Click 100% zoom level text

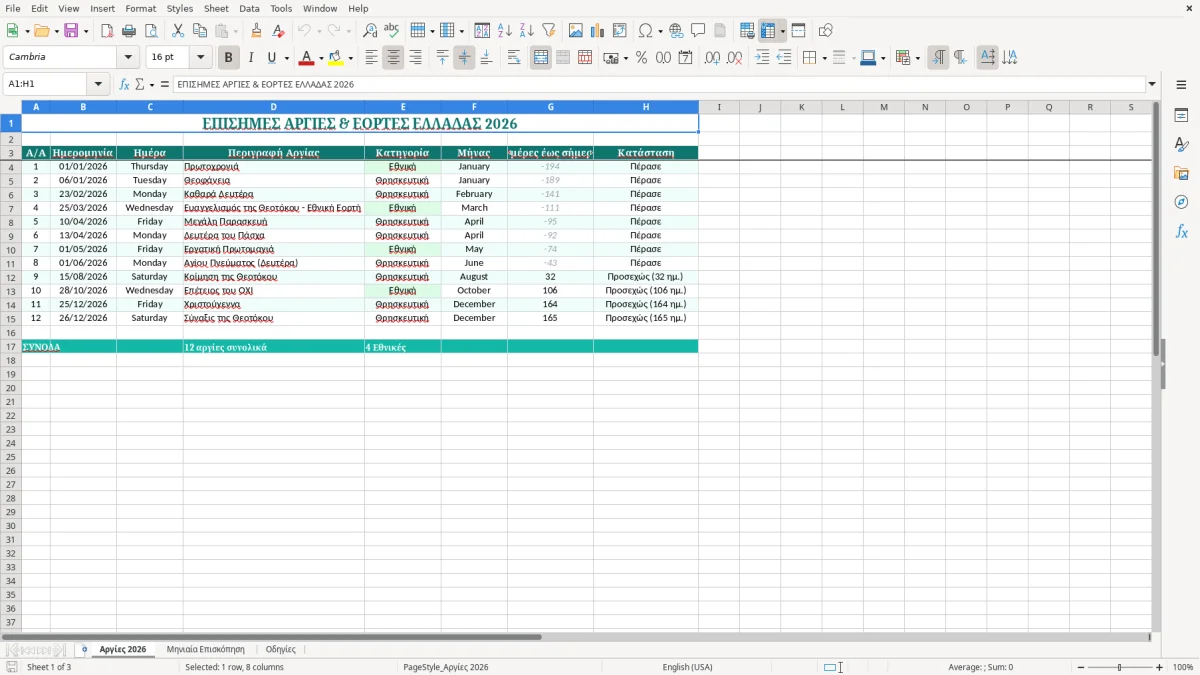click(1182, 667)
